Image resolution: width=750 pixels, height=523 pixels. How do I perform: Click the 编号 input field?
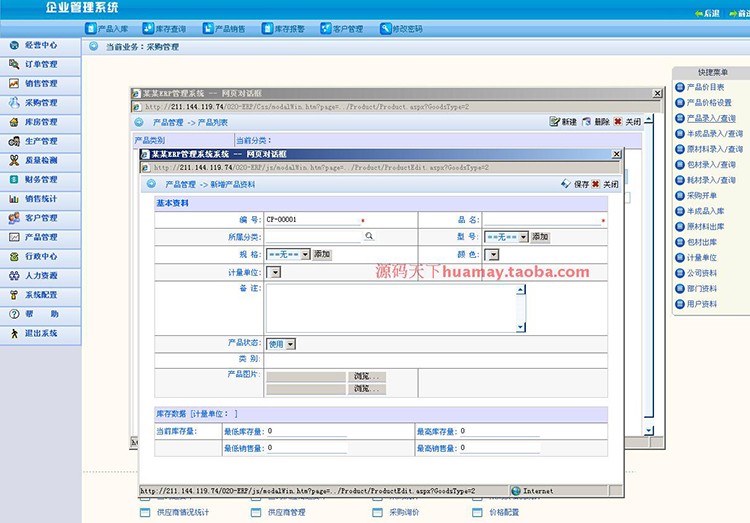pos(313,220)
